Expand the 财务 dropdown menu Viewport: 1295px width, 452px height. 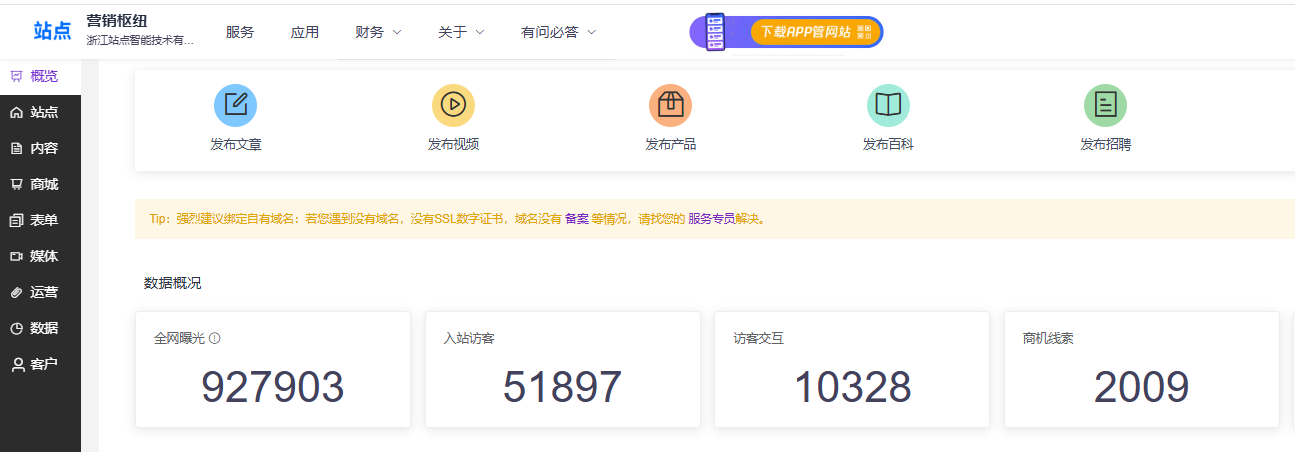click(378, 32)
